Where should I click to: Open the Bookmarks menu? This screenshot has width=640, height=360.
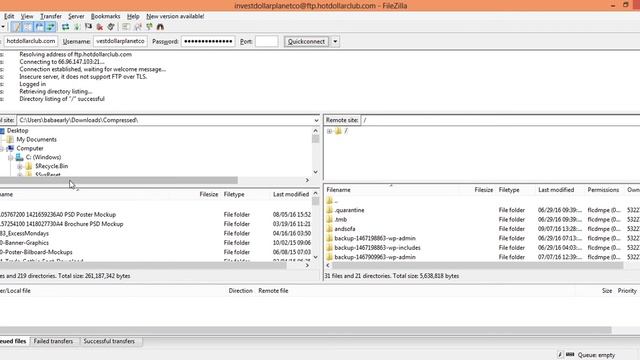105,16
